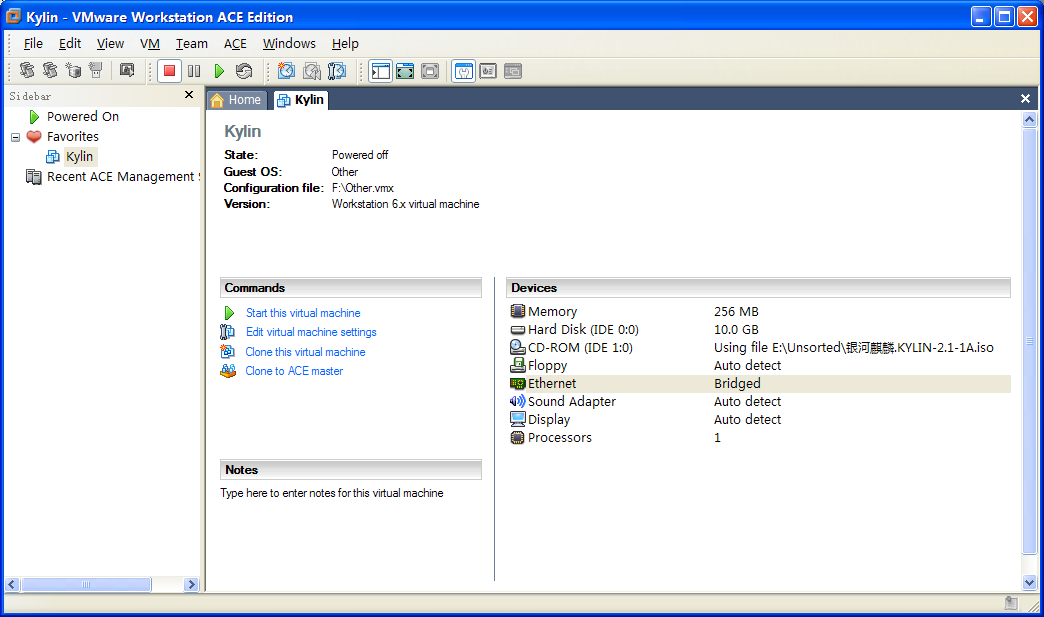Click the Hard Disk device icon

coord(517,329)
